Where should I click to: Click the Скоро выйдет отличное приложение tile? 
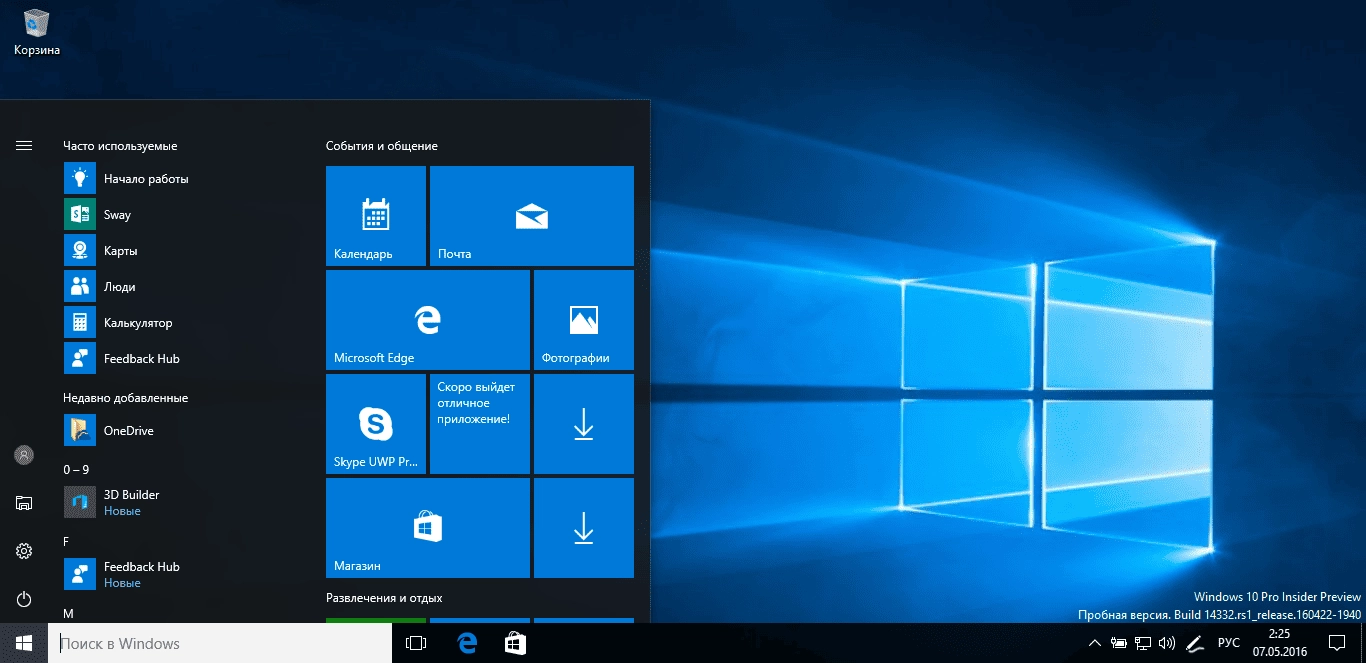coord(480,424)
